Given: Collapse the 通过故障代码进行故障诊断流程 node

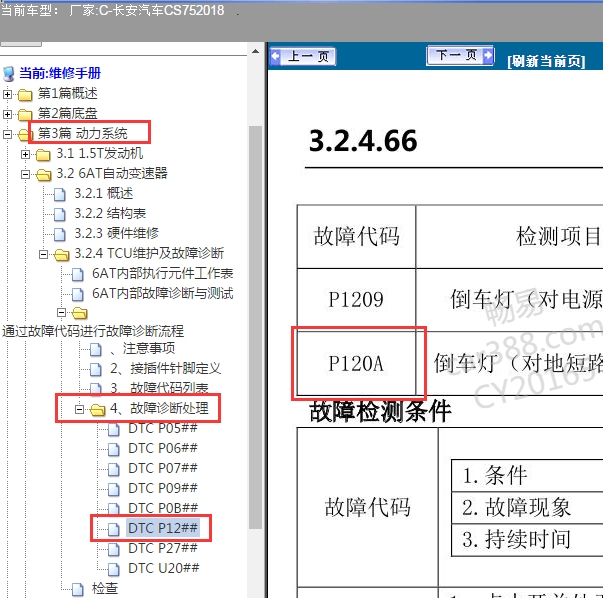Looking at the screenshot, I should [x=61, y=313].
